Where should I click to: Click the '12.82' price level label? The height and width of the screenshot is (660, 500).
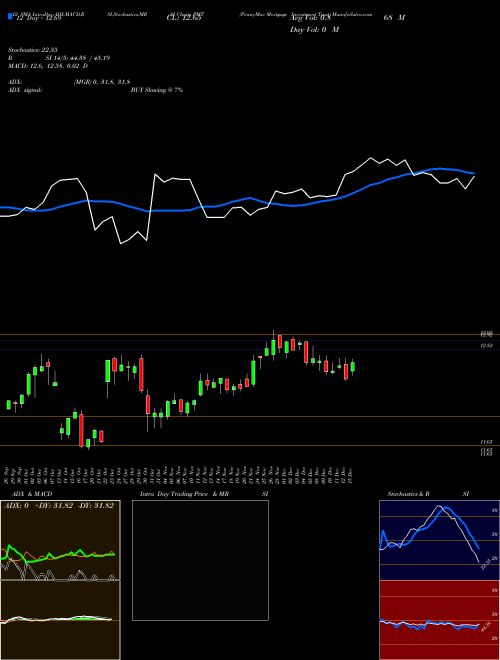[487, 346]
